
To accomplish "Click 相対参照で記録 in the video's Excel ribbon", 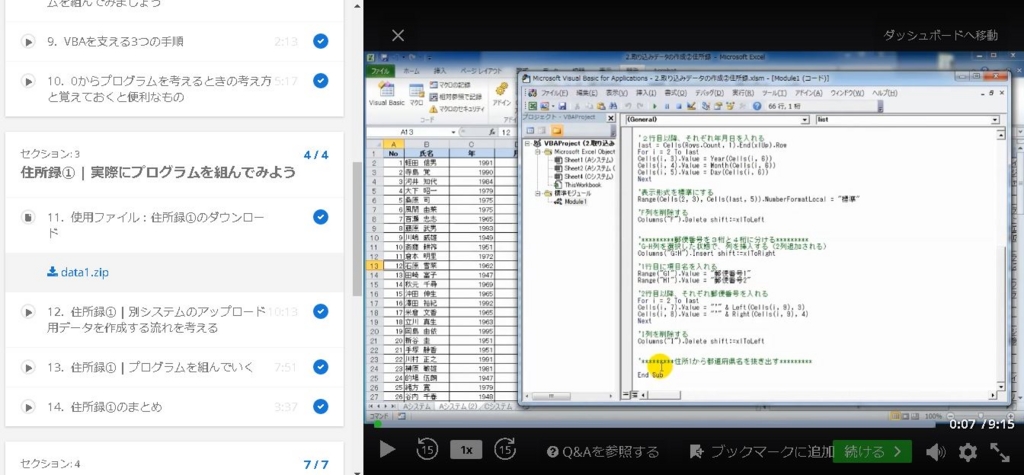I will pyautogui.click(x=455, y=97).
